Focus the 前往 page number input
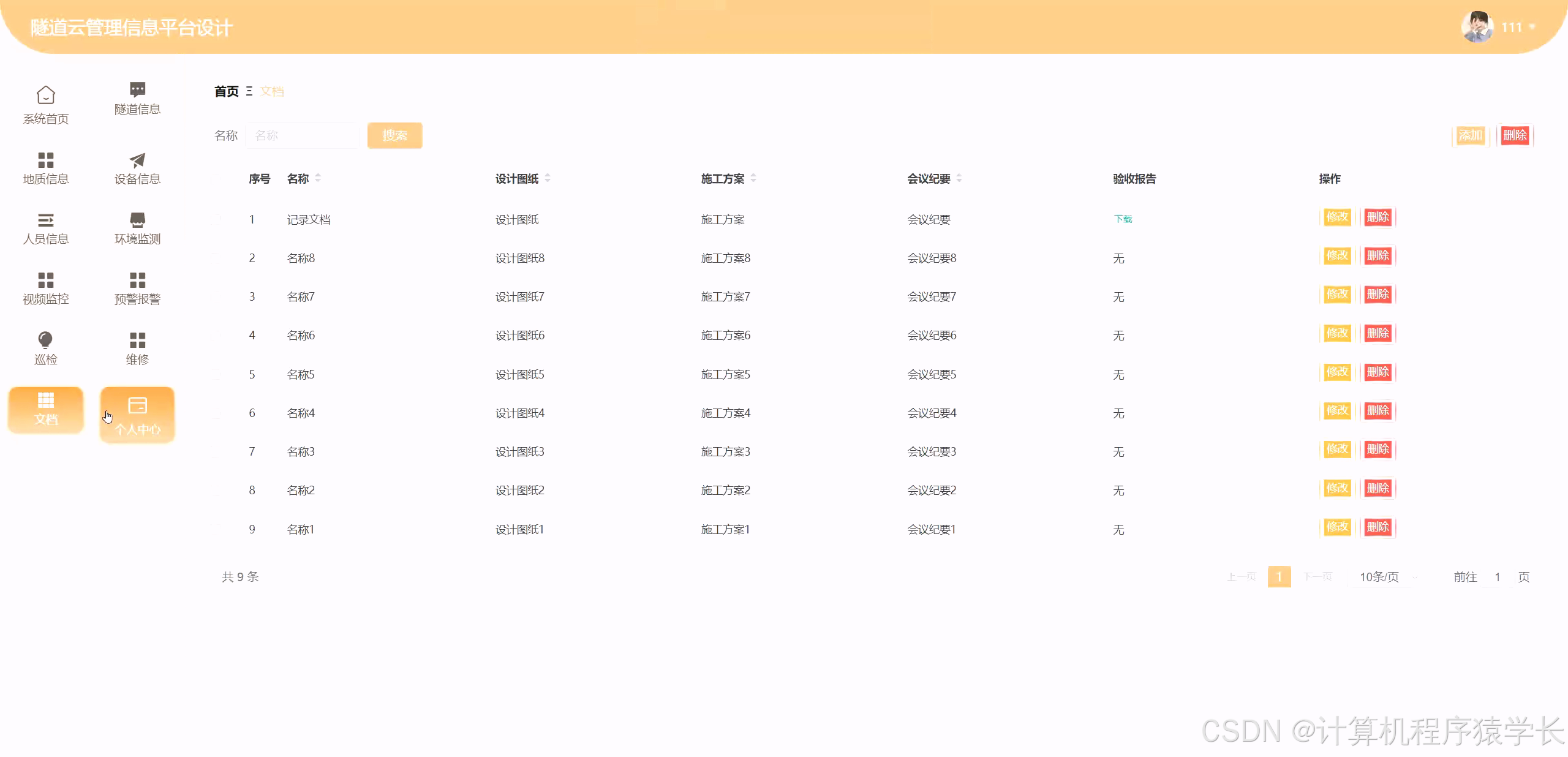1568x757 pixels. coord(1497,577)
